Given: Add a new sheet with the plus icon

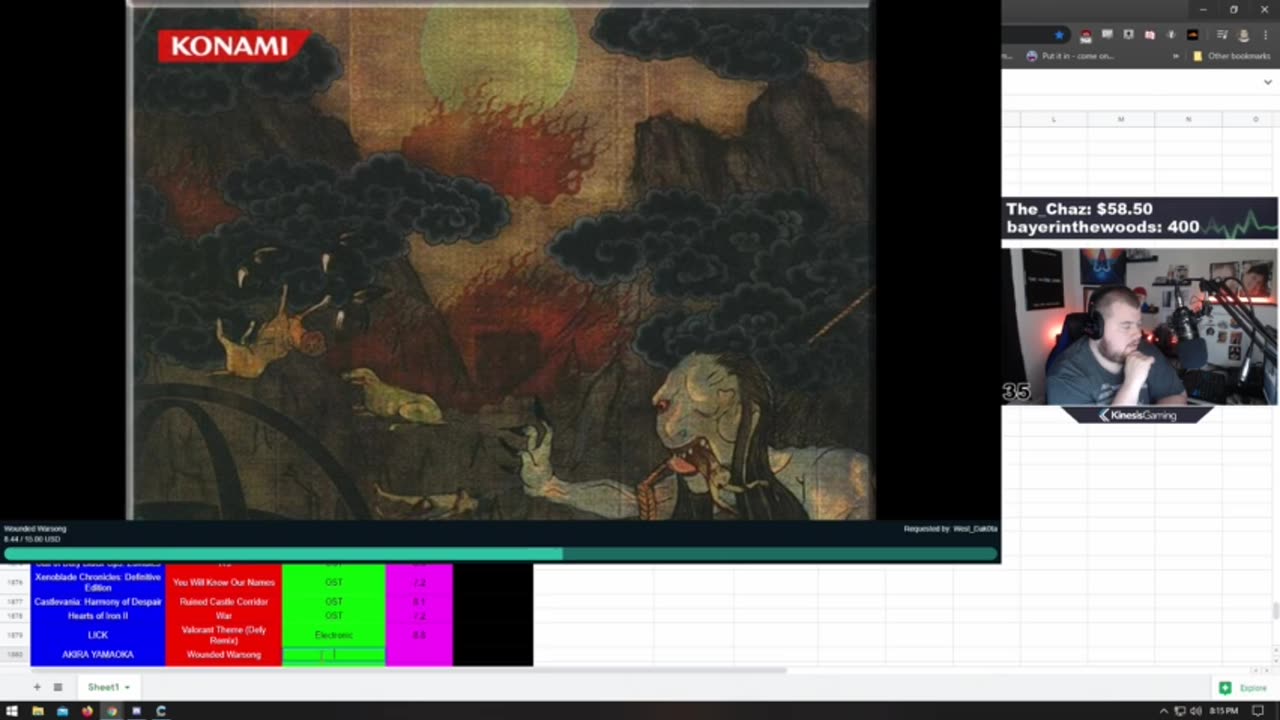Looking at the screenshot, I should point(37,687).
